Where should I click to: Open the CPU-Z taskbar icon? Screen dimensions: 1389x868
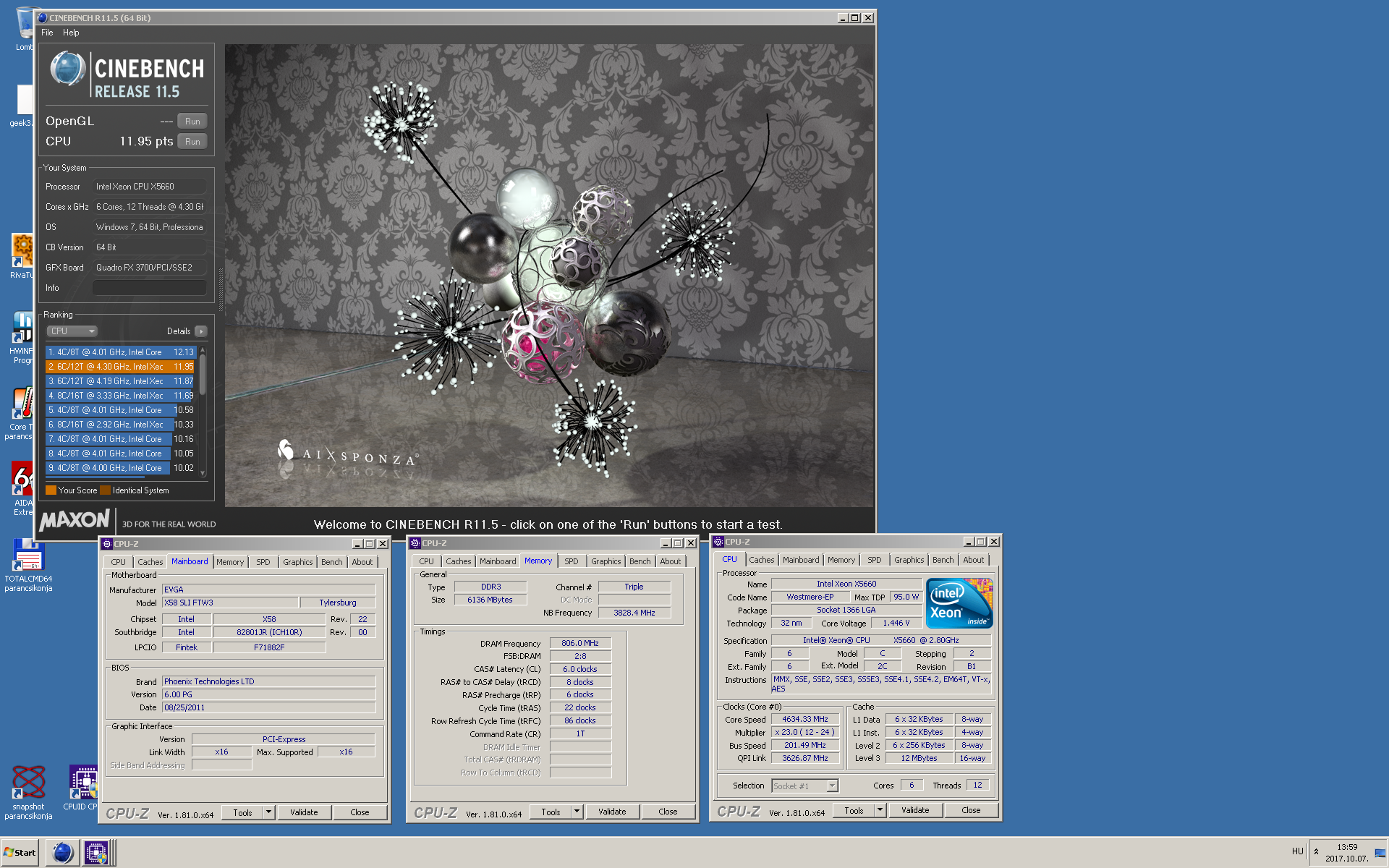[96, 852]
